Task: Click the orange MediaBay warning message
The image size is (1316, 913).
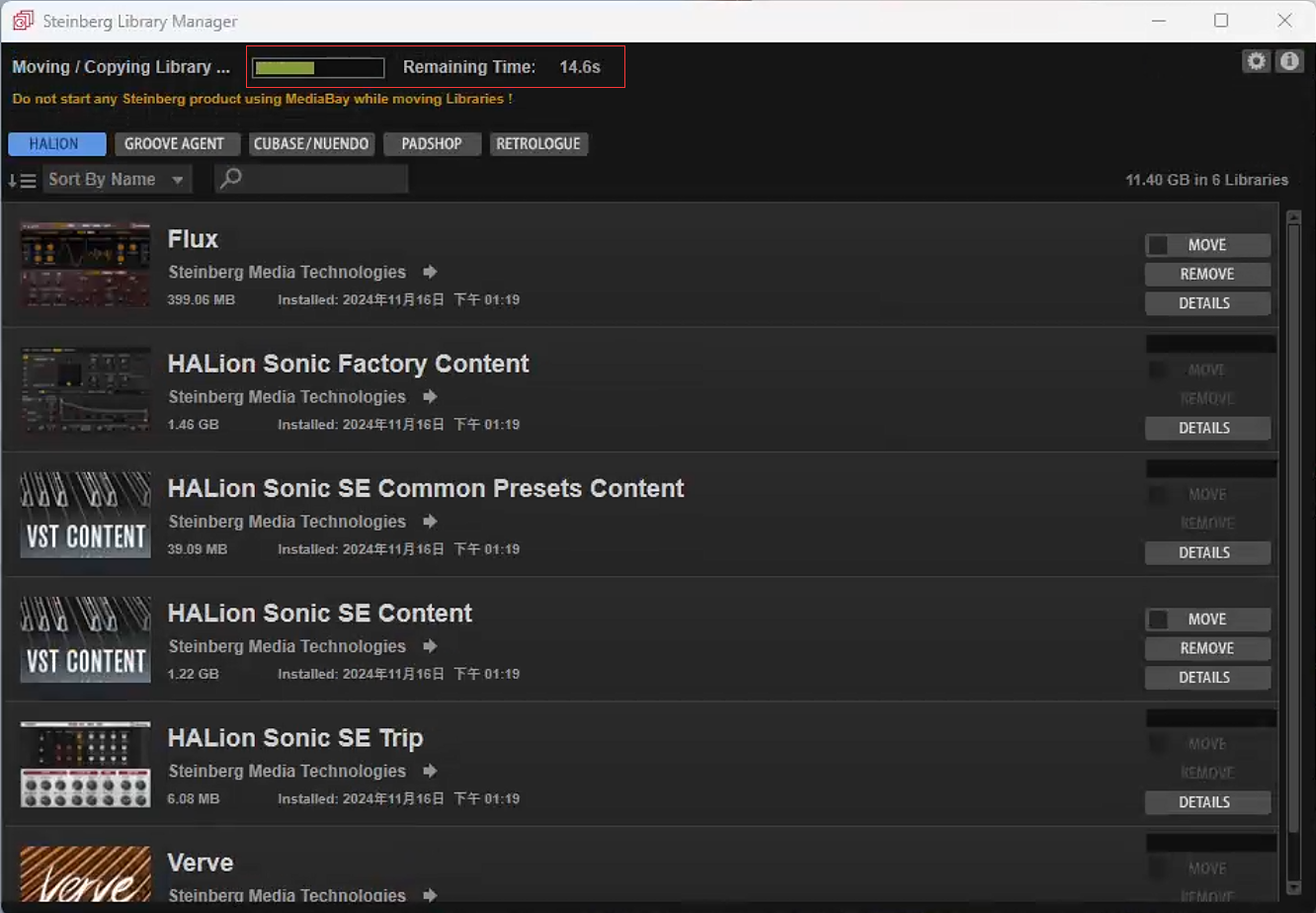Action: (262, 99)
